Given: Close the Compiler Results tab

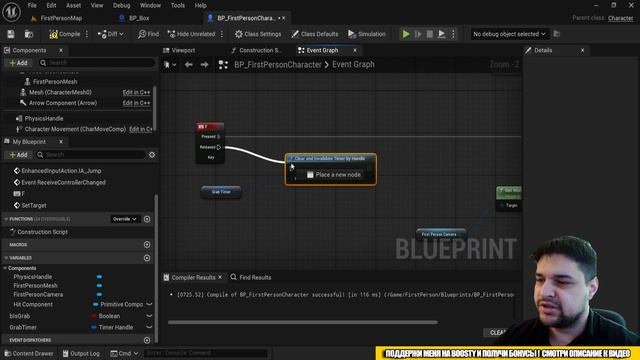Looking at the screenshot, I should click(220, 277).
